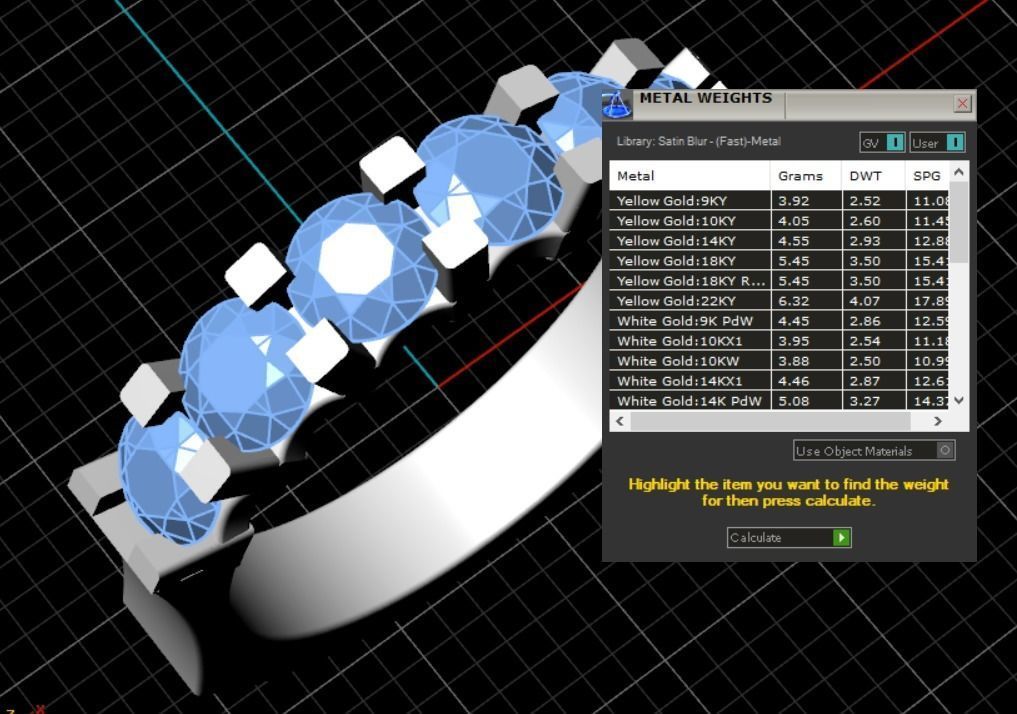
Task: Select the White Gold:14KX1 row
Action: tap(779, 381)
